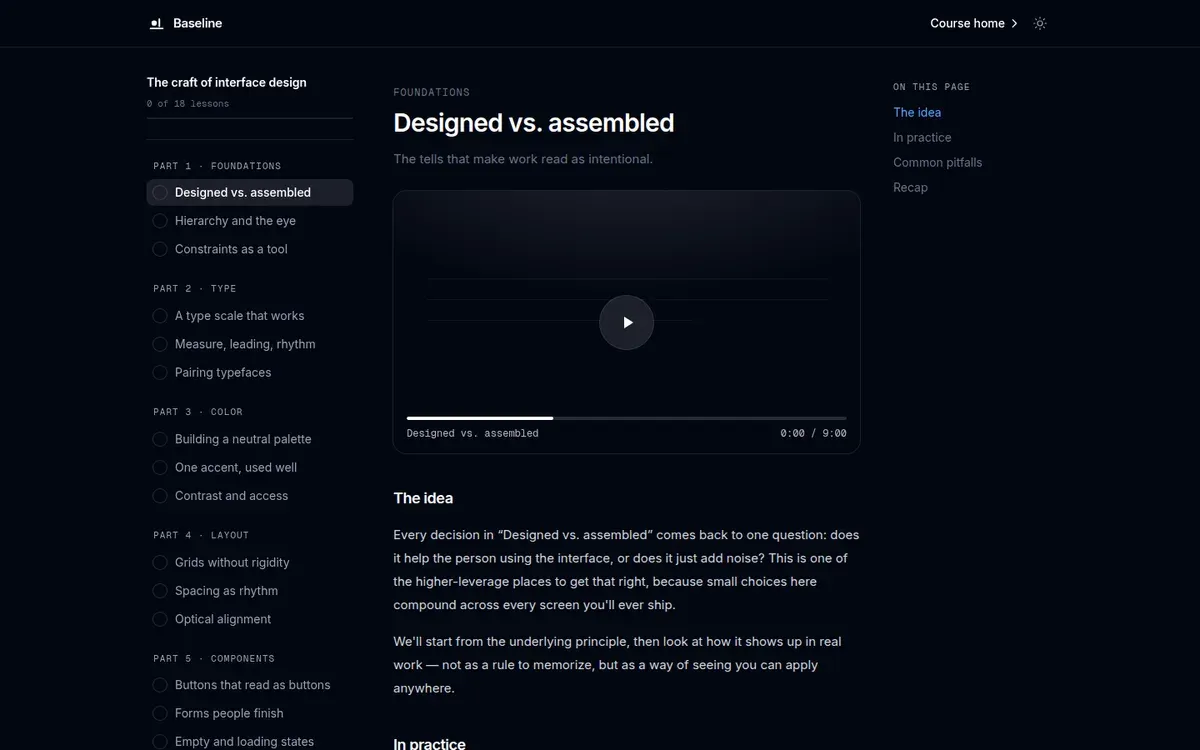Open Grids without rigidity lesson

coord(250,562)
